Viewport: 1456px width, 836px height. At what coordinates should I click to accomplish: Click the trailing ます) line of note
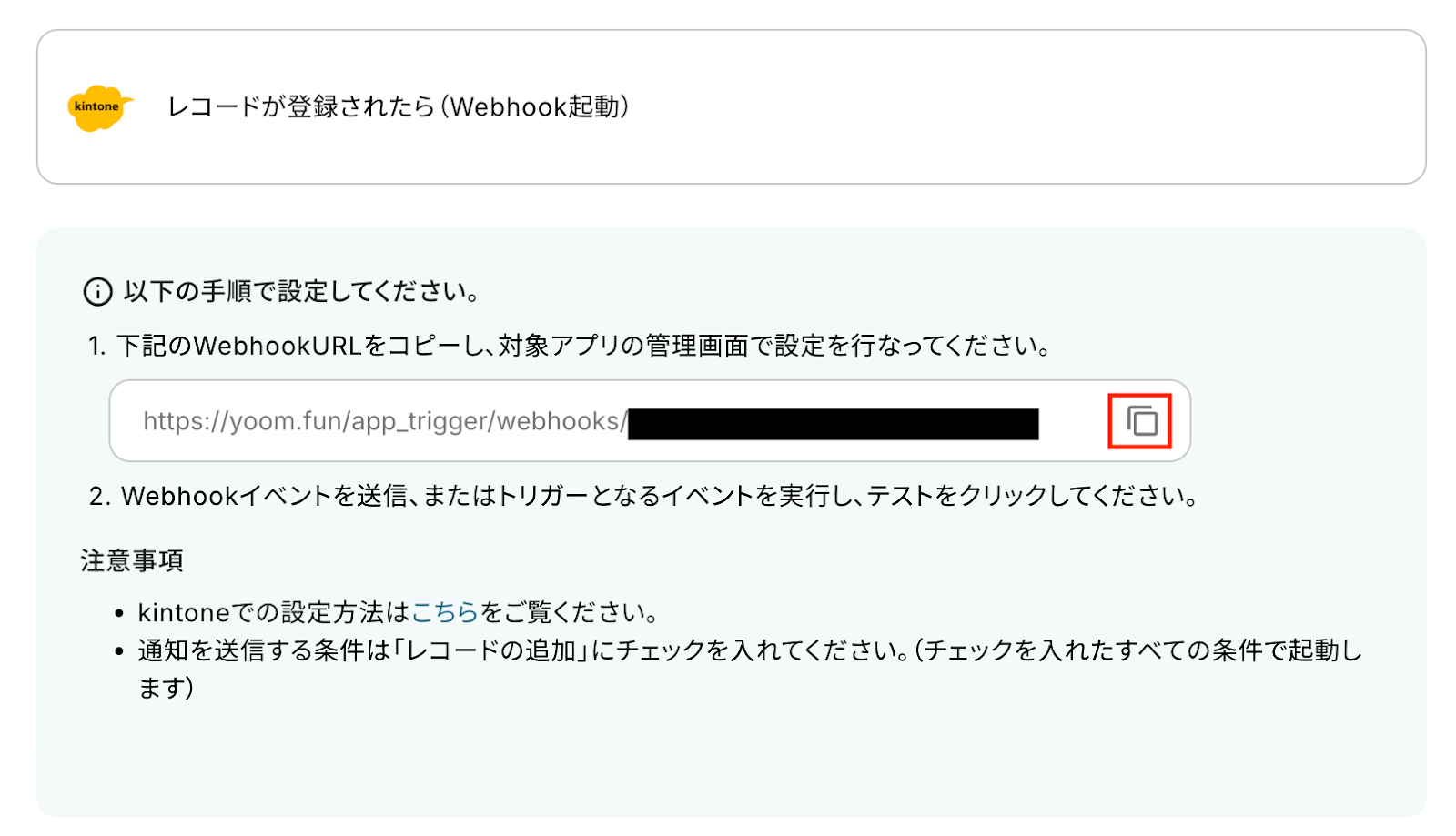[x=167, y=688]
